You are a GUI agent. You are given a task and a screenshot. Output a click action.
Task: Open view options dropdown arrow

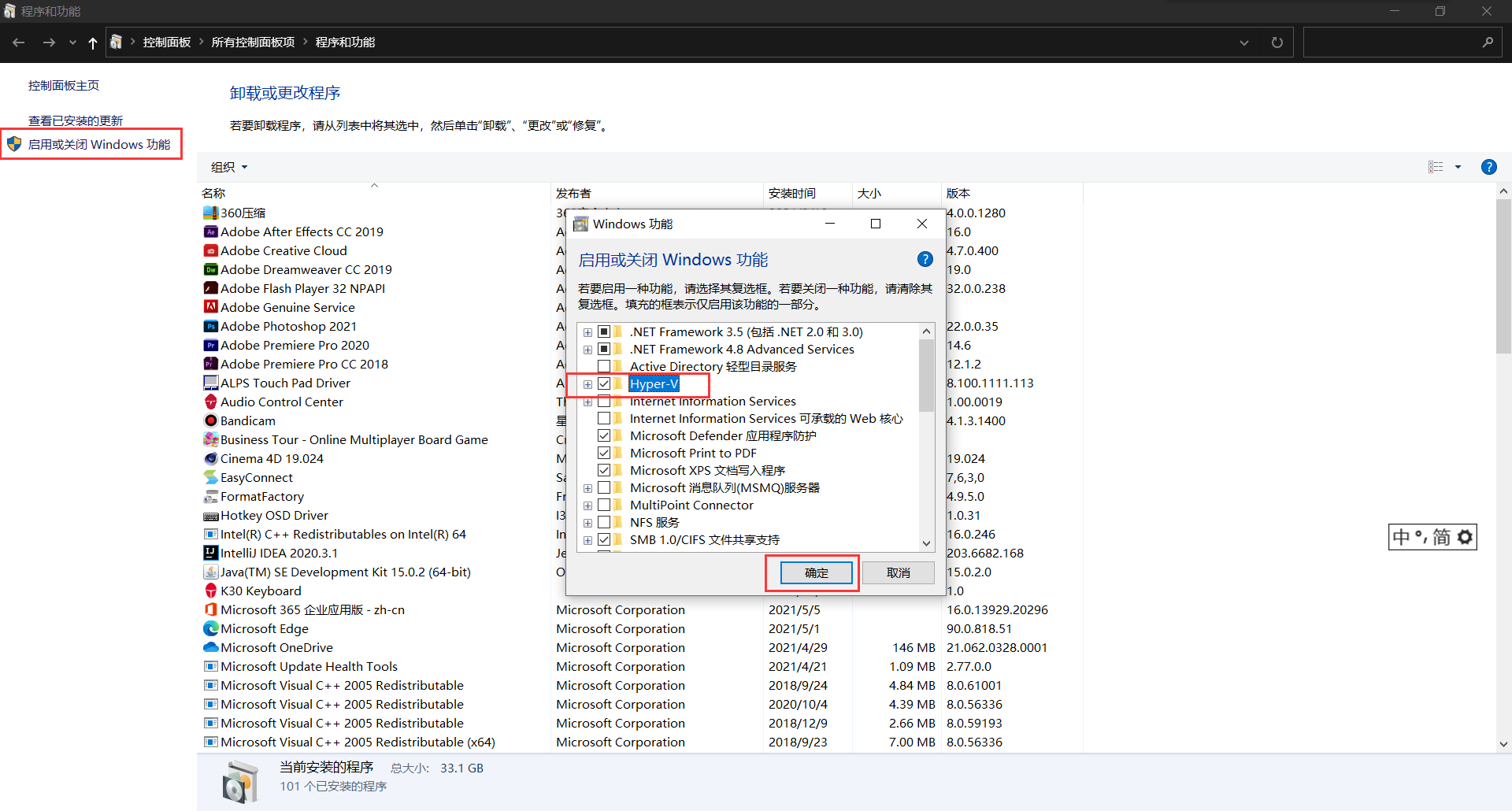point(1458,167)
